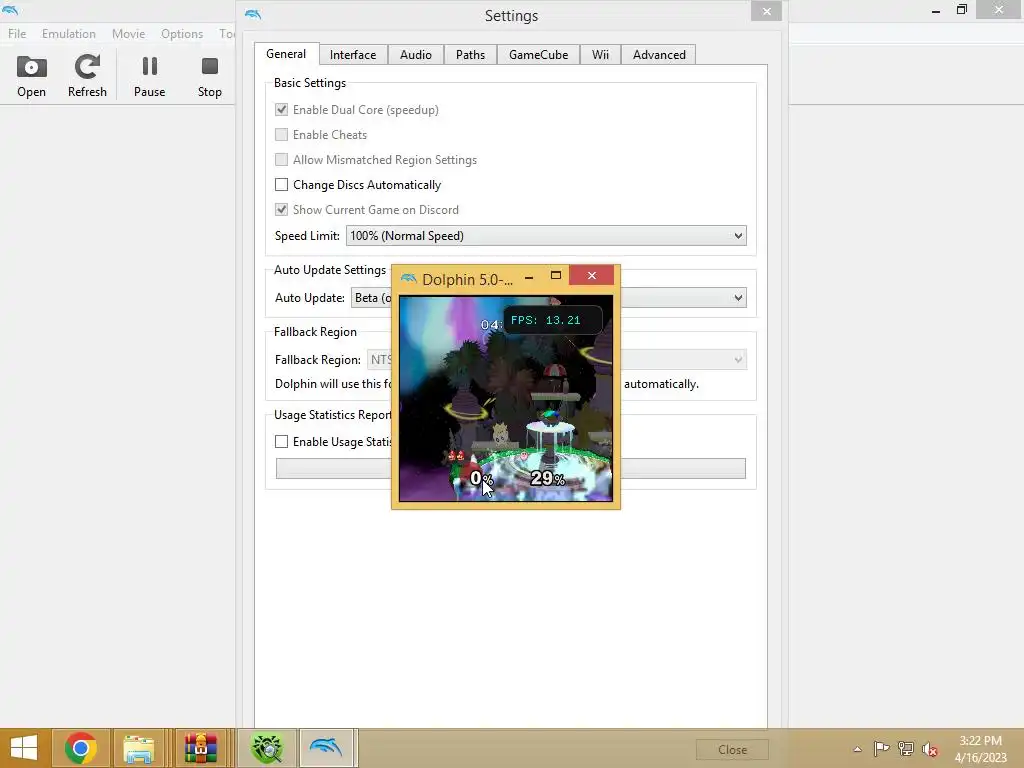The height and width of the screenshot is (768, 1024).
Task: Open the Windows Start button
Action: [24, 748]
